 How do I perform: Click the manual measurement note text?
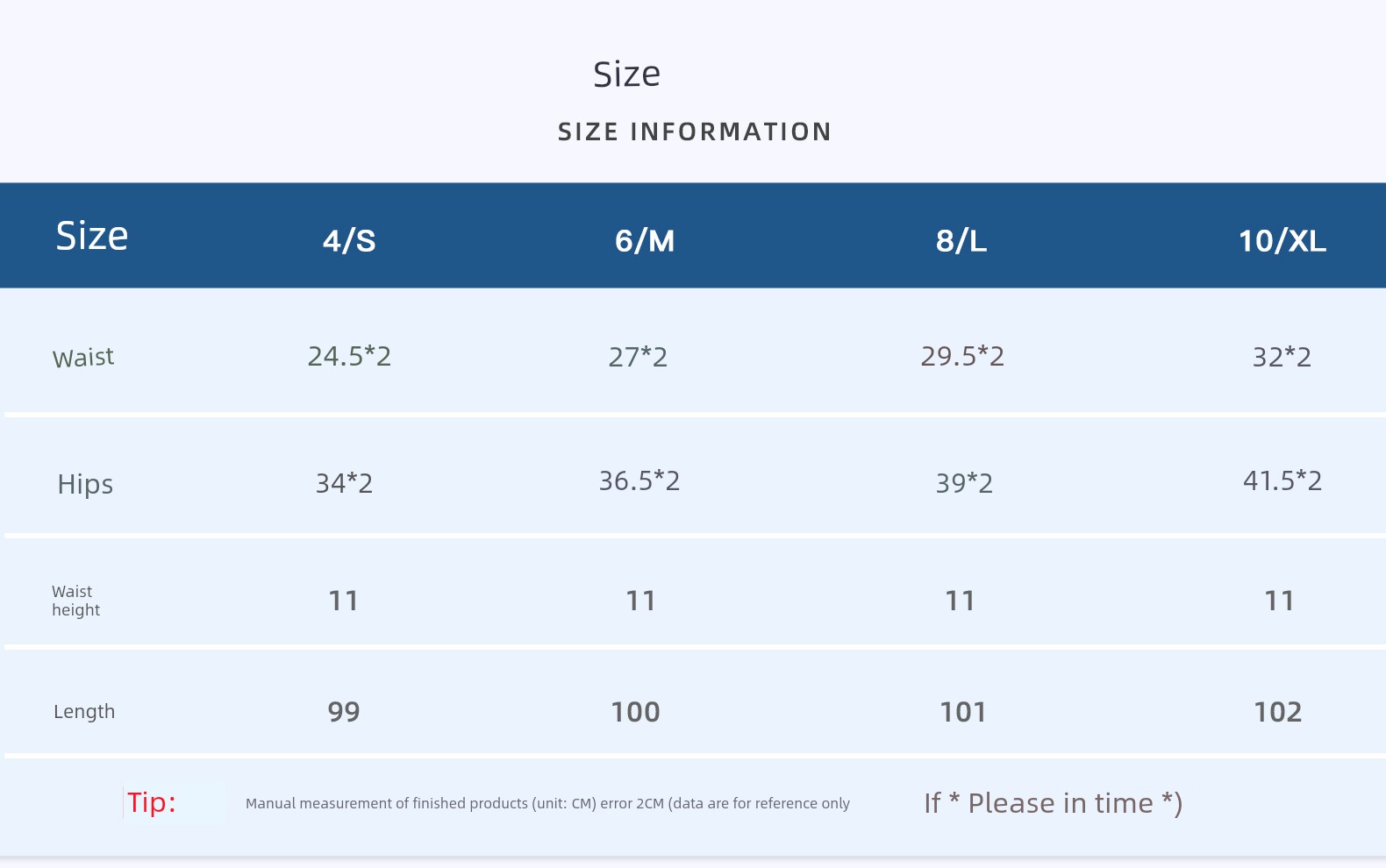click(x=547, y=803)
